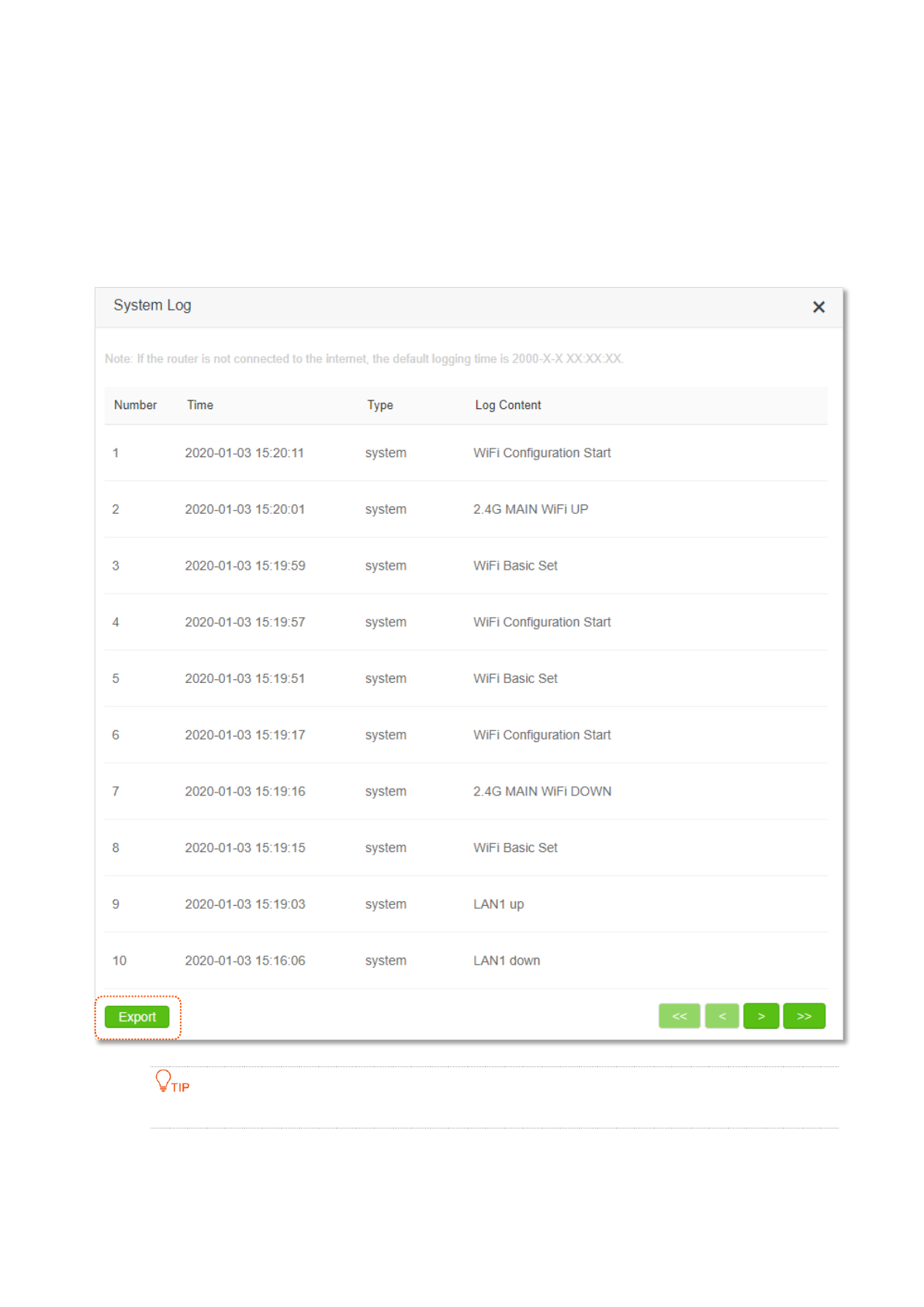This screenshot has height=1307, width=924.
Task: Jump to the last log page
Action: pyautogui.click(x=804, y=1016)
